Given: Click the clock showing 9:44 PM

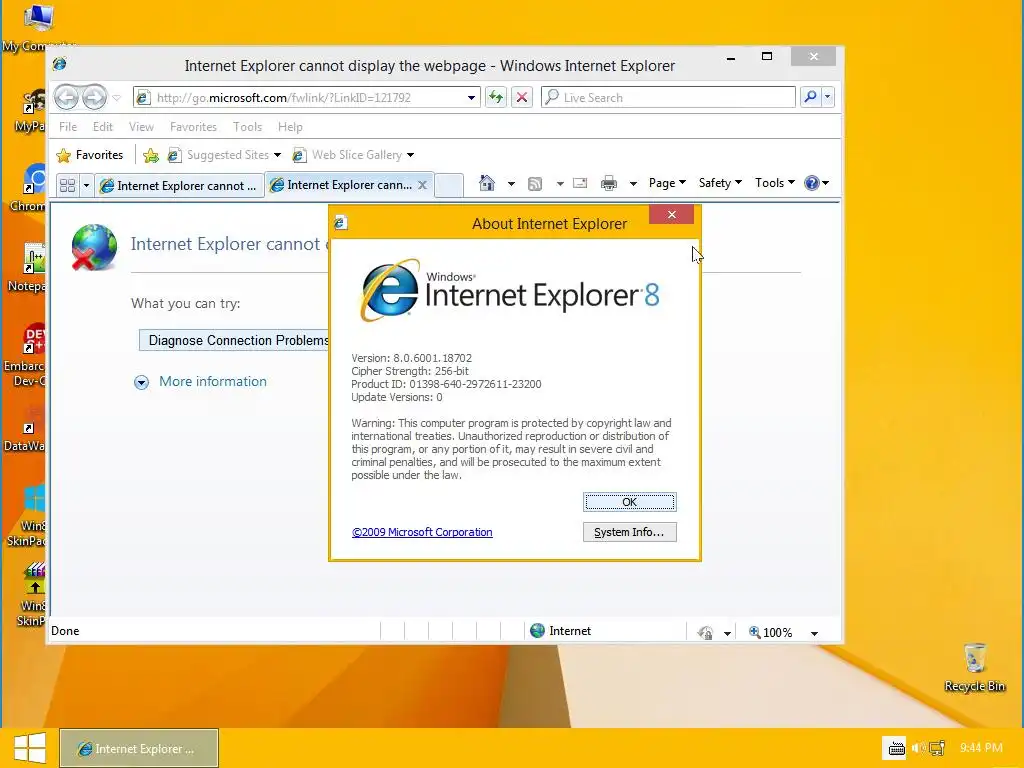Looking at the screenshot, I should click(981, 748).
